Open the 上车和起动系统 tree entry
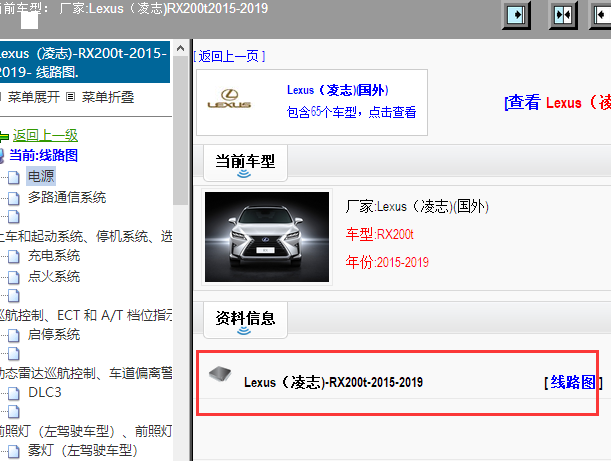The height and width of the screenshot is (461, 611). [x=86, y=236]
